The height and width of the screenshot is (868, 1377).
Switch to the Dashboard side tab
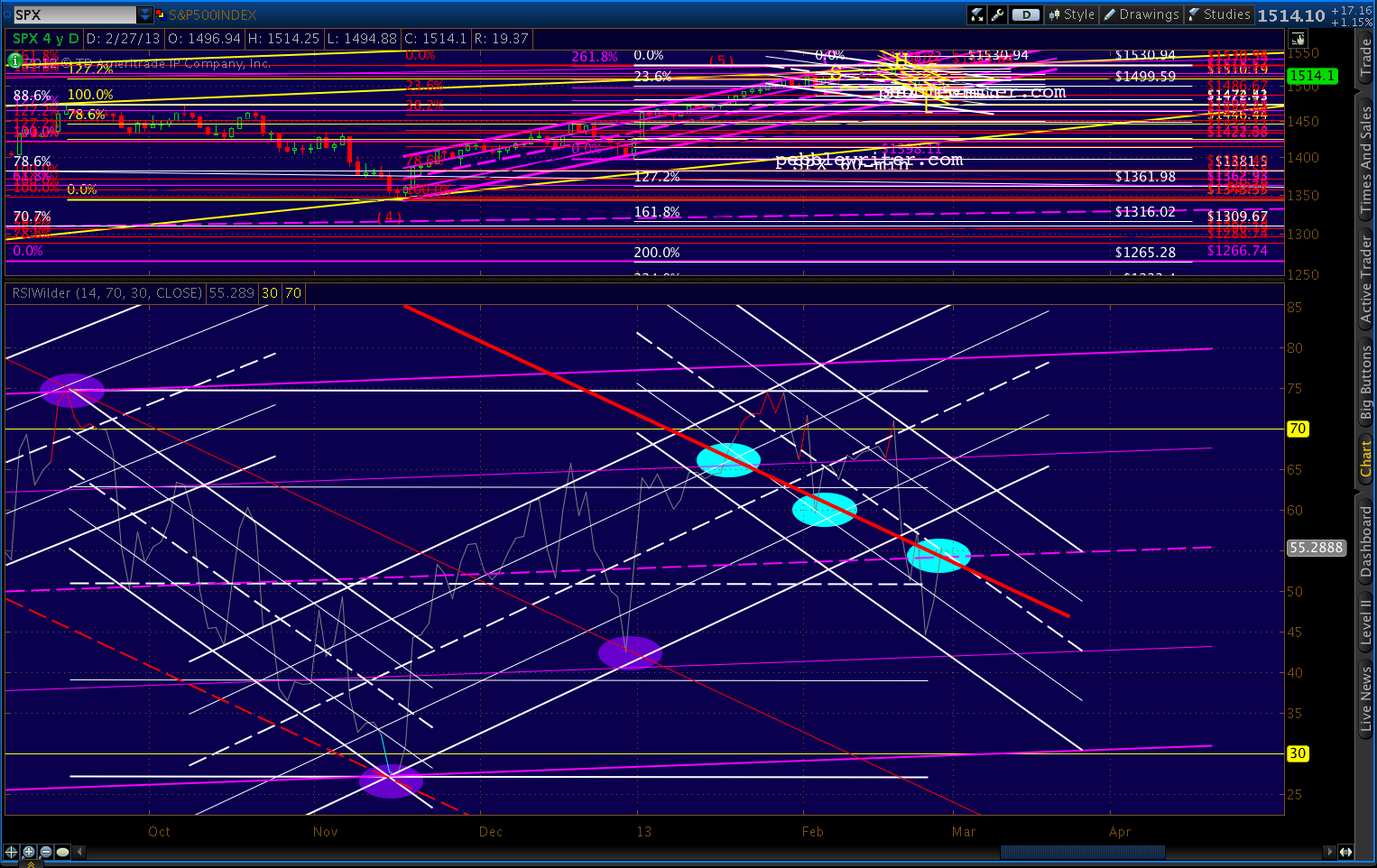(1365, 541)
